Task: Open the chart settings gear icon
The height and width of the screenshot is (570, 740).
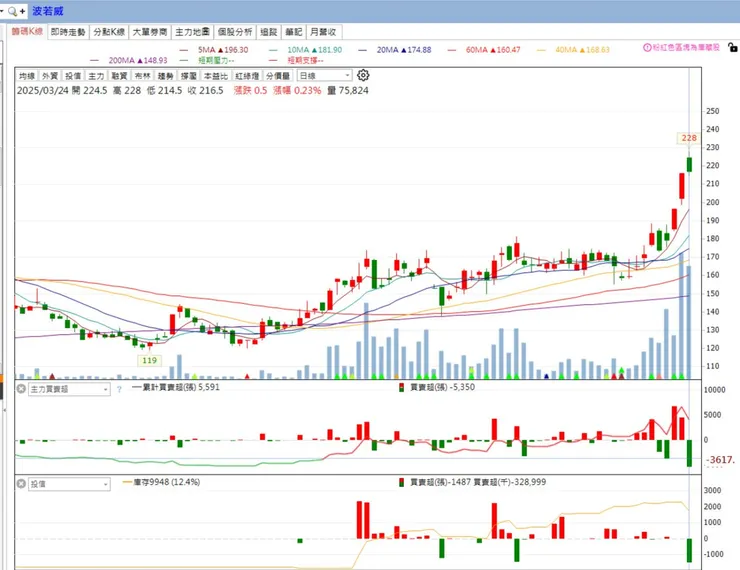Action: pos(363,75)
